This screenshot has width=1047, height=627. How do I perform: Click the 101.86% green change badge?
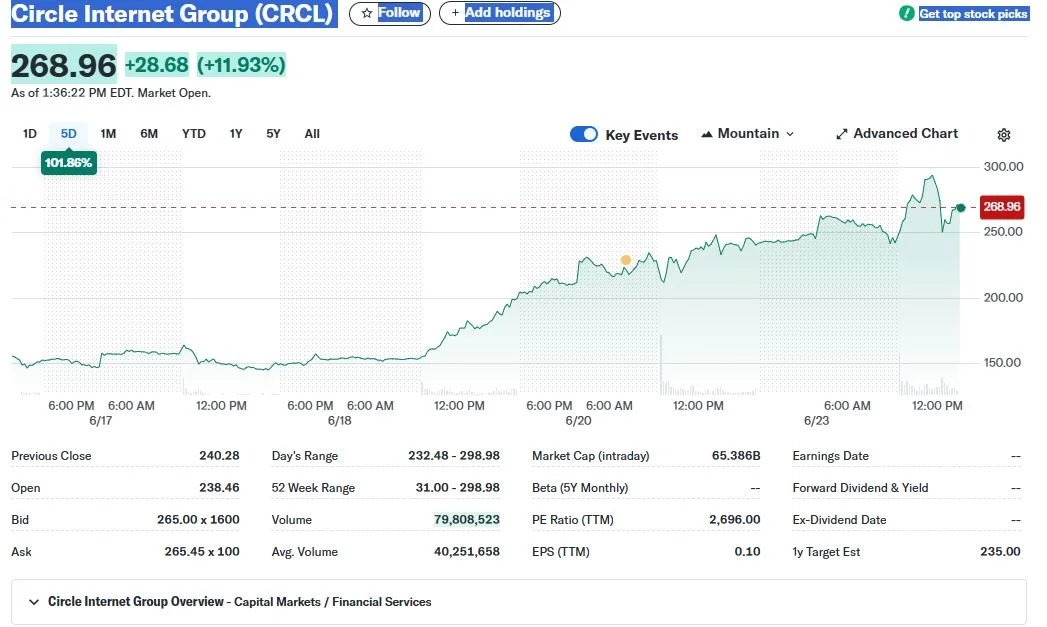pyautogui.click(x=68, y=163)
